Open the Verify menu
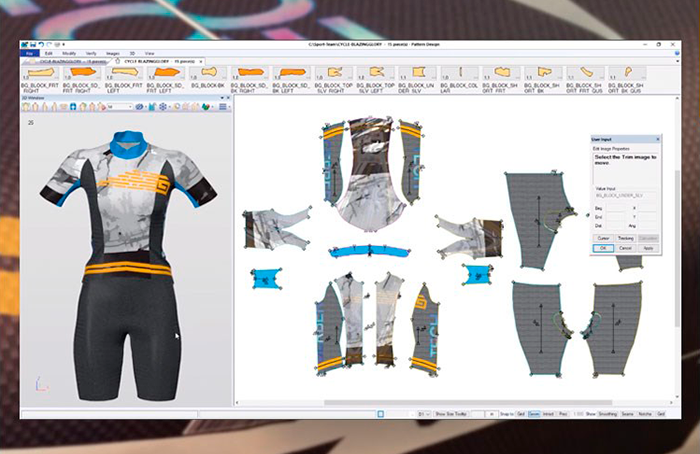The height and width of the screenshot is (454, 700). tap(91, 52)
